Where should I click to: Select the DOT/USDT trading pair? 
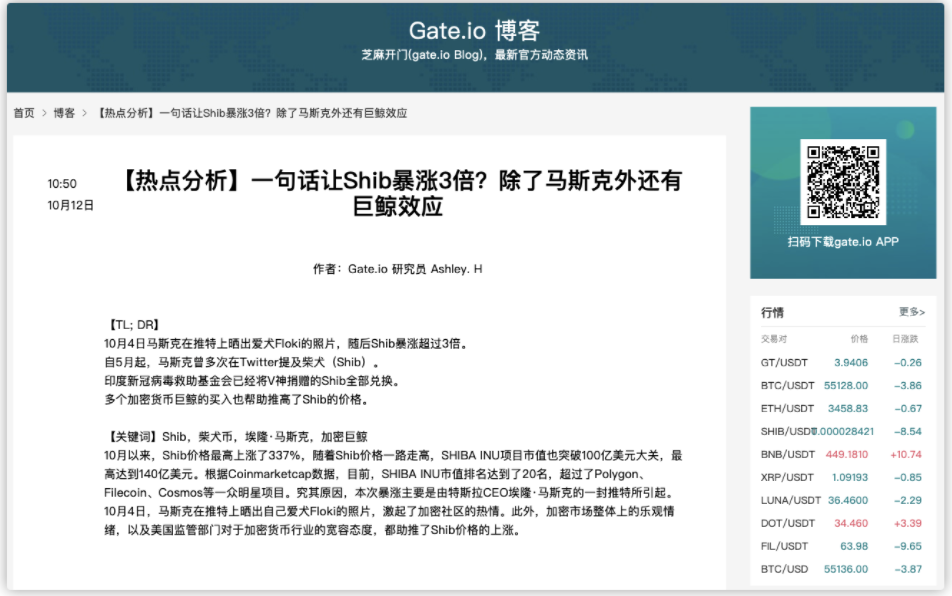coord(787,523)
